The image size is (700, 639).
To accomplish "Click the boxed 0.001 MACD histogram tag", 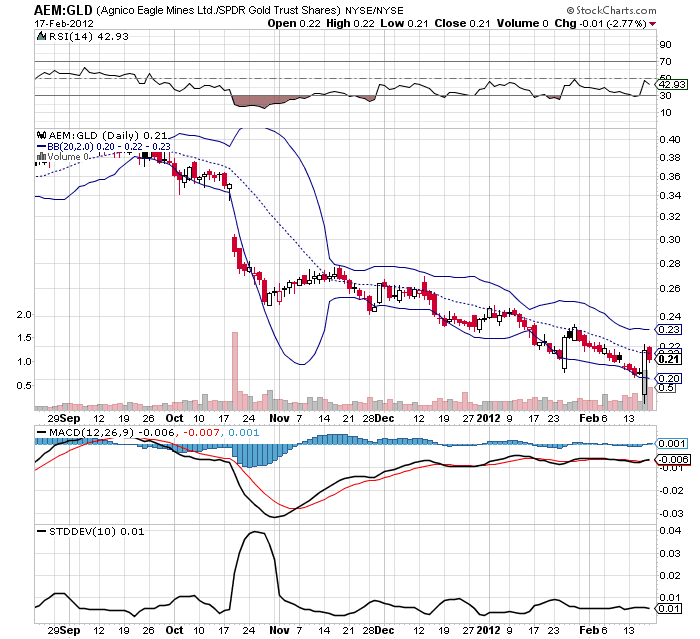I will coord(671,443).
